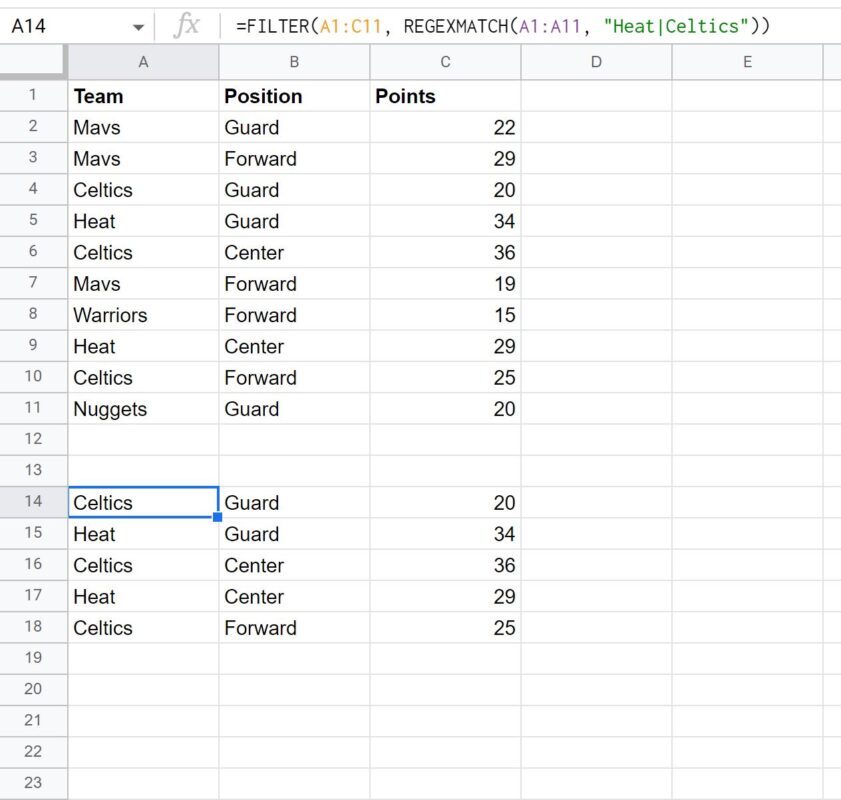This screenshot has width=841, height=800.
Task: Select the Mavs cell in row 2
Action: click(x=143, y=127)
